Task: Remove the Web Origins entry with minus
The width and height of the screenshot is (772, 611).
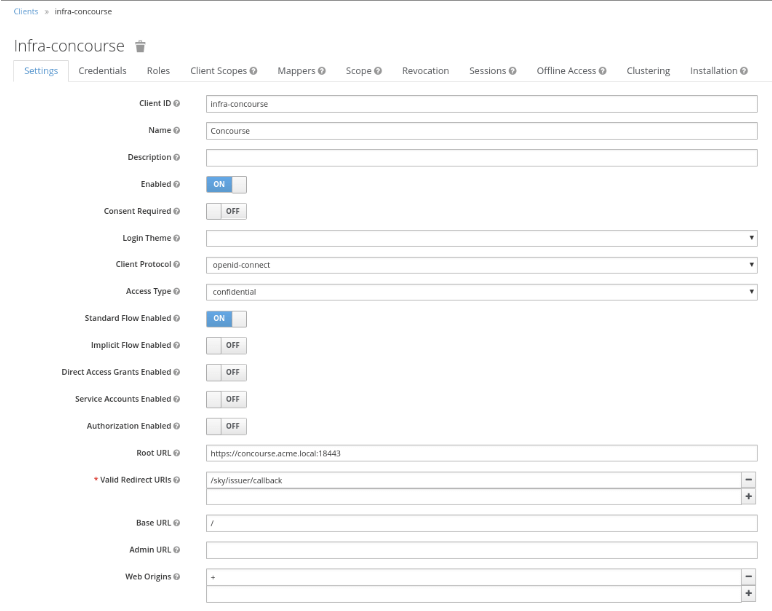Action: (748, 577)
